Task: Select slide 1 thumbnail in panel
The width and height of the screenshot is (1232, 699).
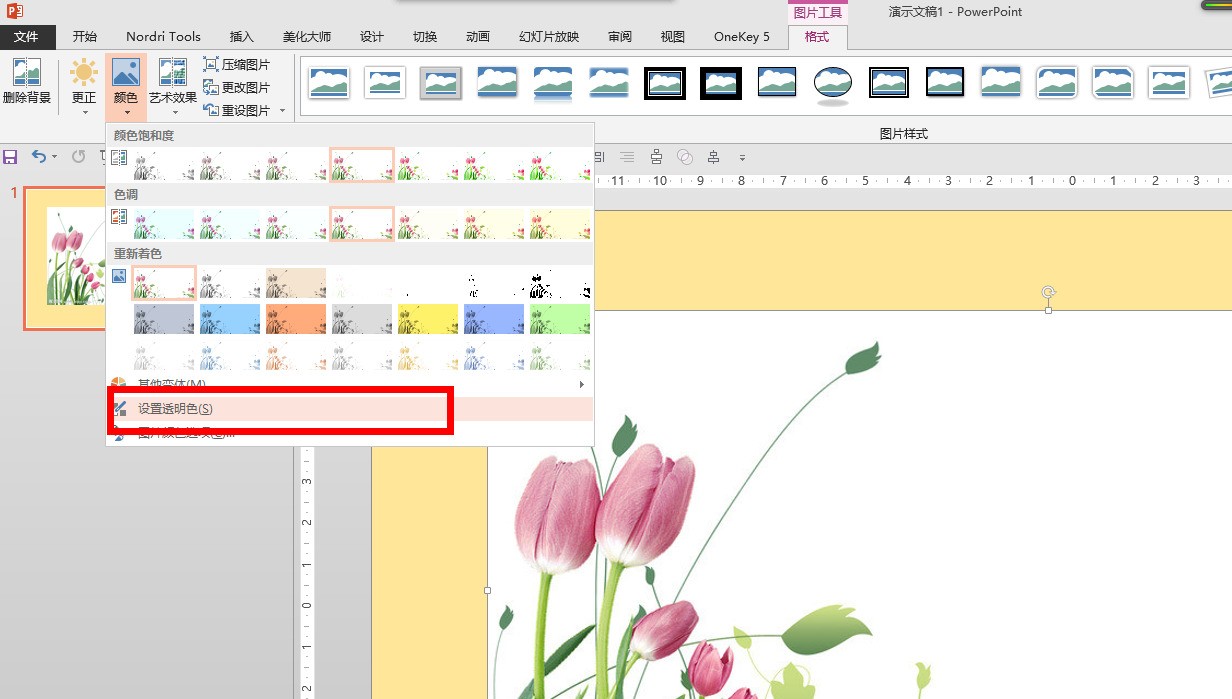Action: [x=66, y=258]
